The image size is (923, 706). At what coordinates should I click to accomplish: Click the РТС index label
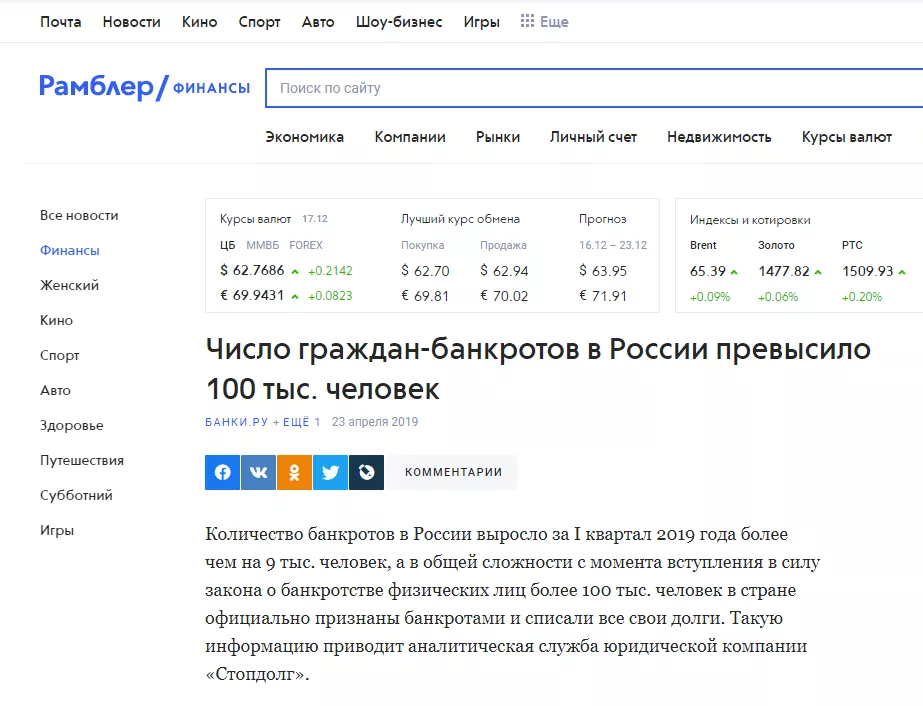[852, 245]
